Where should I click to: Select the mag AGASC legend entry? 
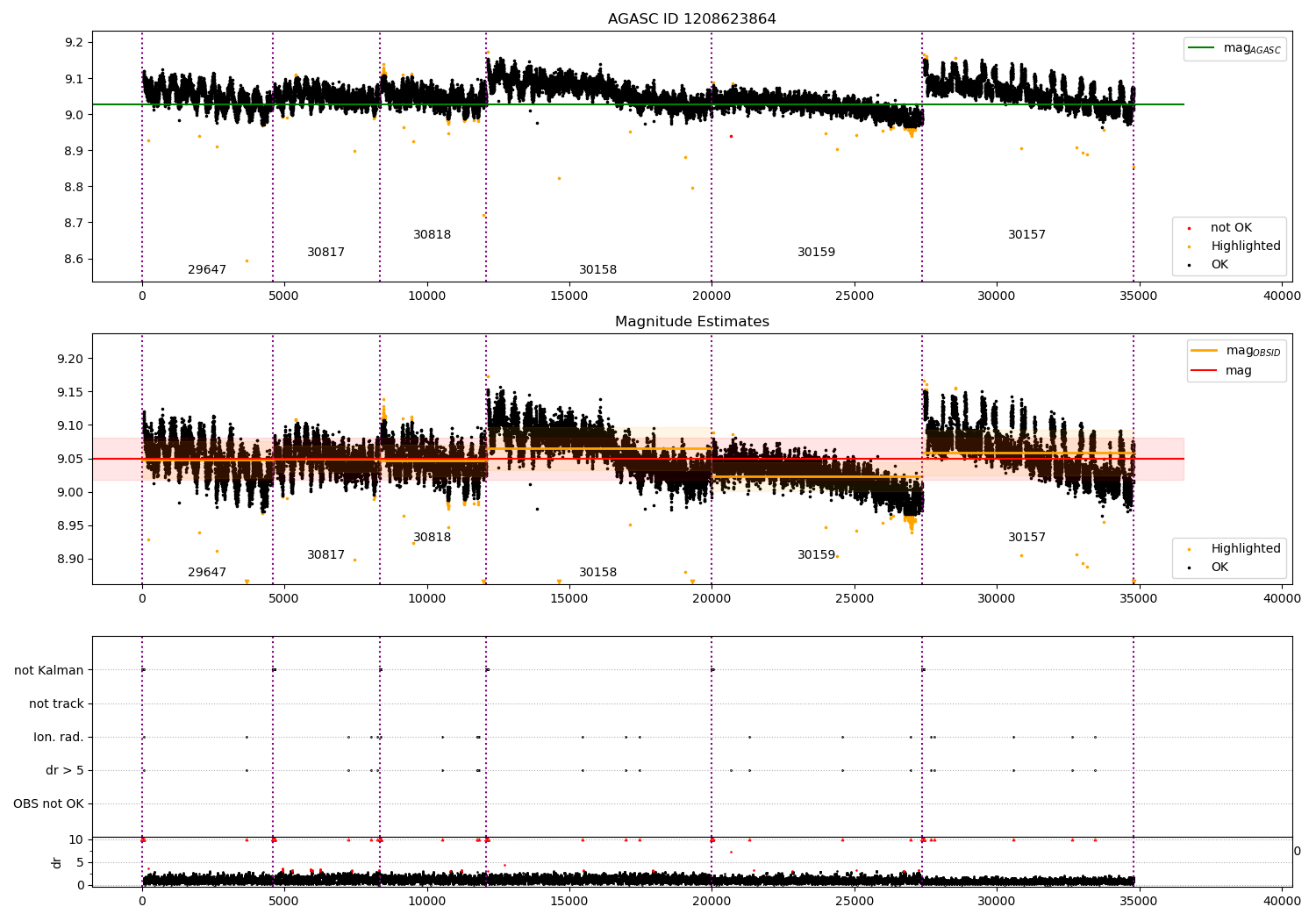[1235, 48]
